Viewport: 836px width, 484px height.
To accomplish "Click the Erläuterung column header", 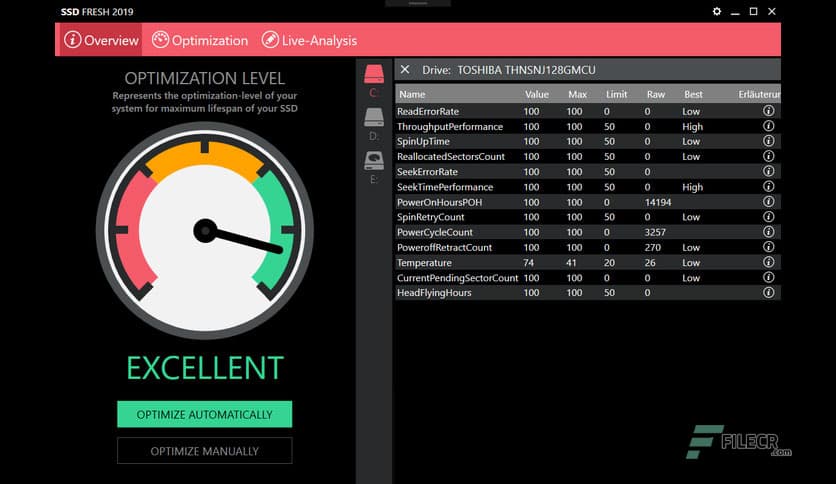I will [759, 94].
